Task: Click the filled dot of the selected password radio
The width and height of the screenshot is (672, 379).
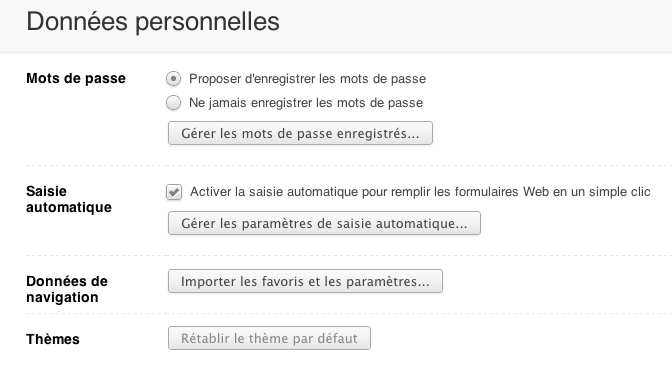Action: pyautogui.click(x=174, y=79)
